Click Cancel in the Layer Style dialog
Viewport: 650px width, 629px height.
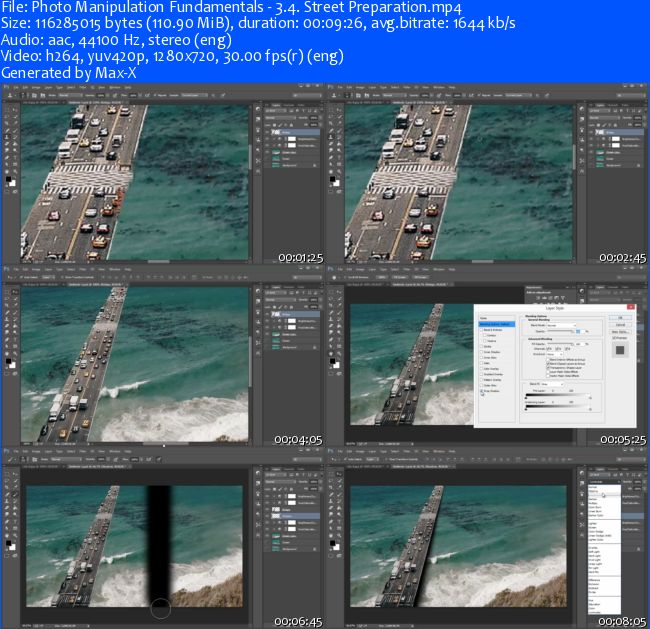coord(620,325)
